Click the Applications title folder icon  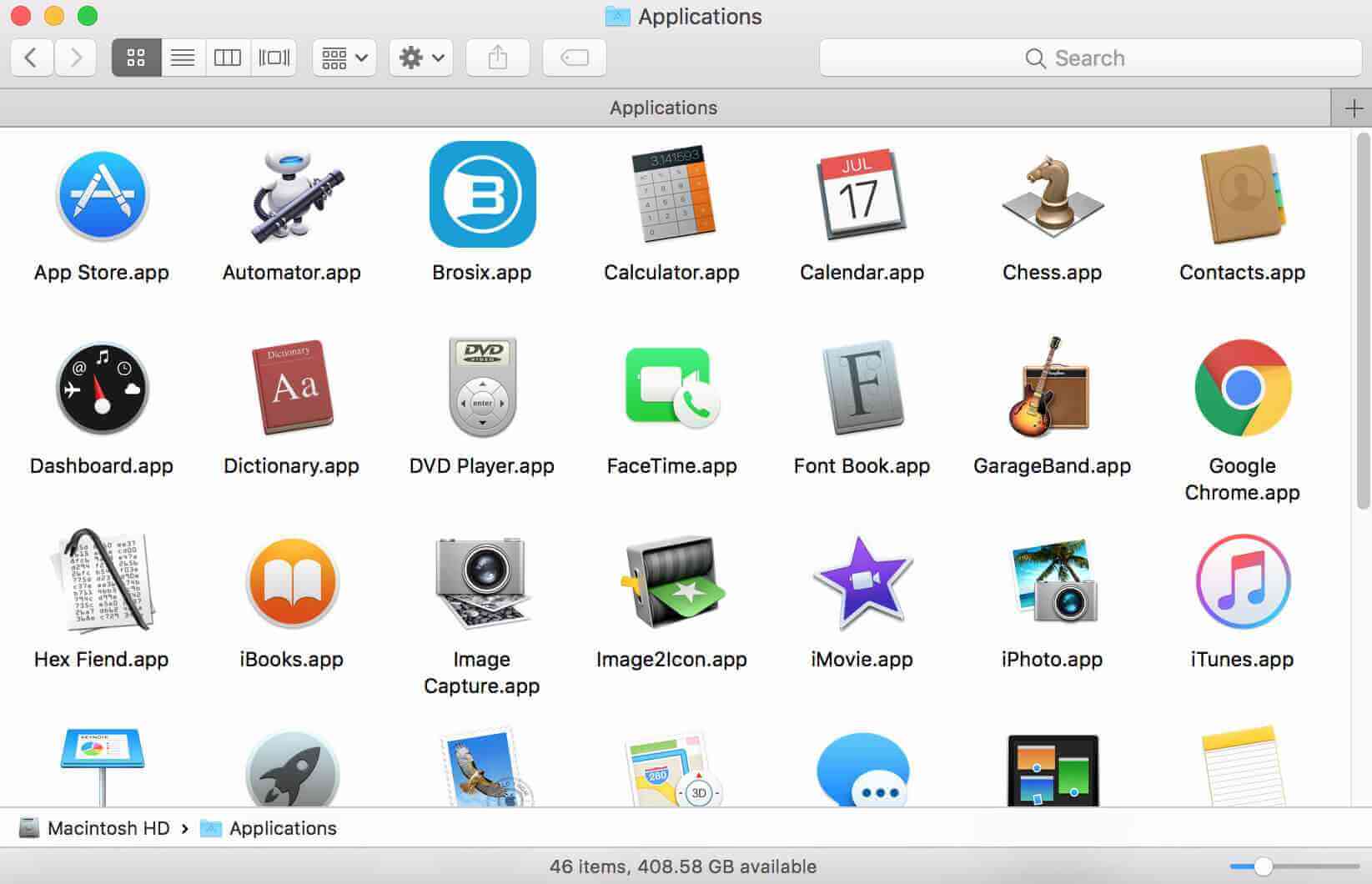pos(617,17)
